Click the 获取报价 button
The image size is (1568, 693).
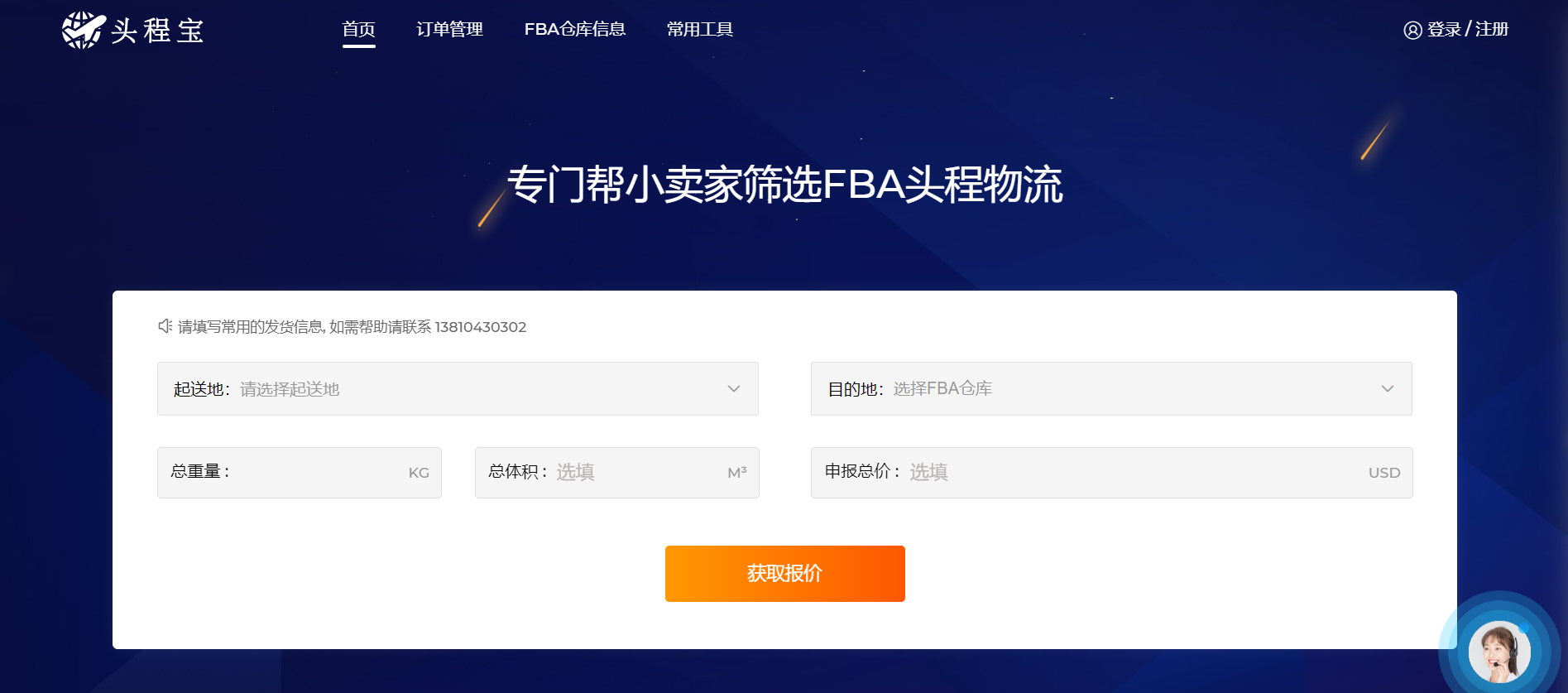[x=784, y=574]
